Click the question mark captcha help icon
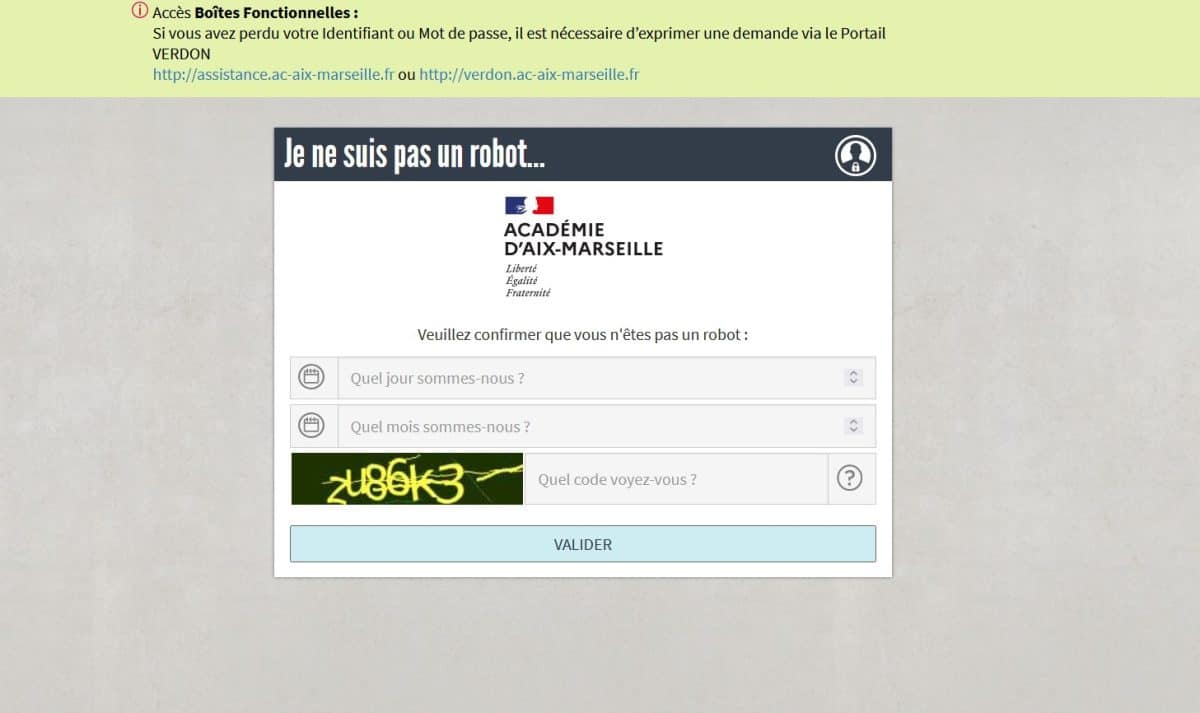 [849, 479]
